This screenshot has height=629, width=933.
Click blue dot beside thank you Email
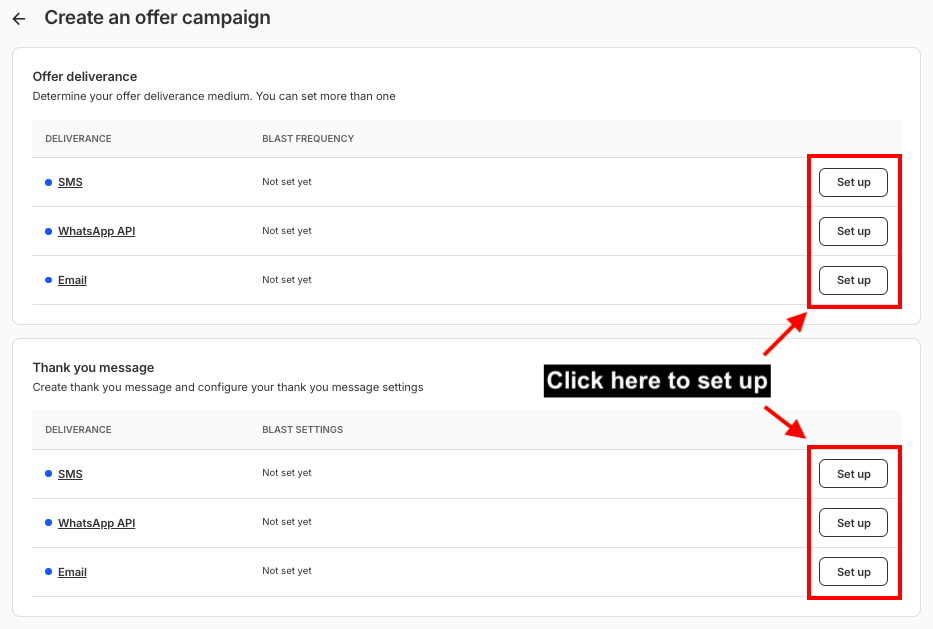point(48,572)
